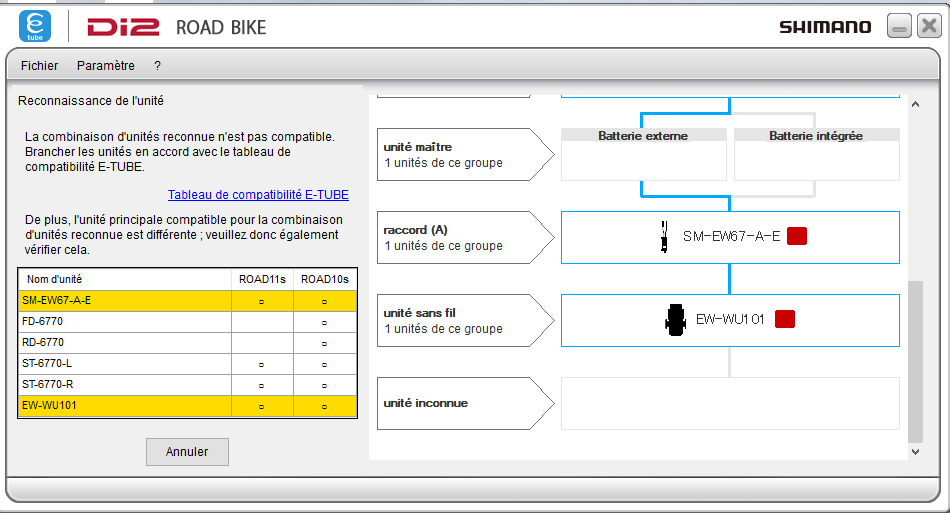Open the ? help menu
The height and width of the screenshot is (513, 950).
click(157, 66)
